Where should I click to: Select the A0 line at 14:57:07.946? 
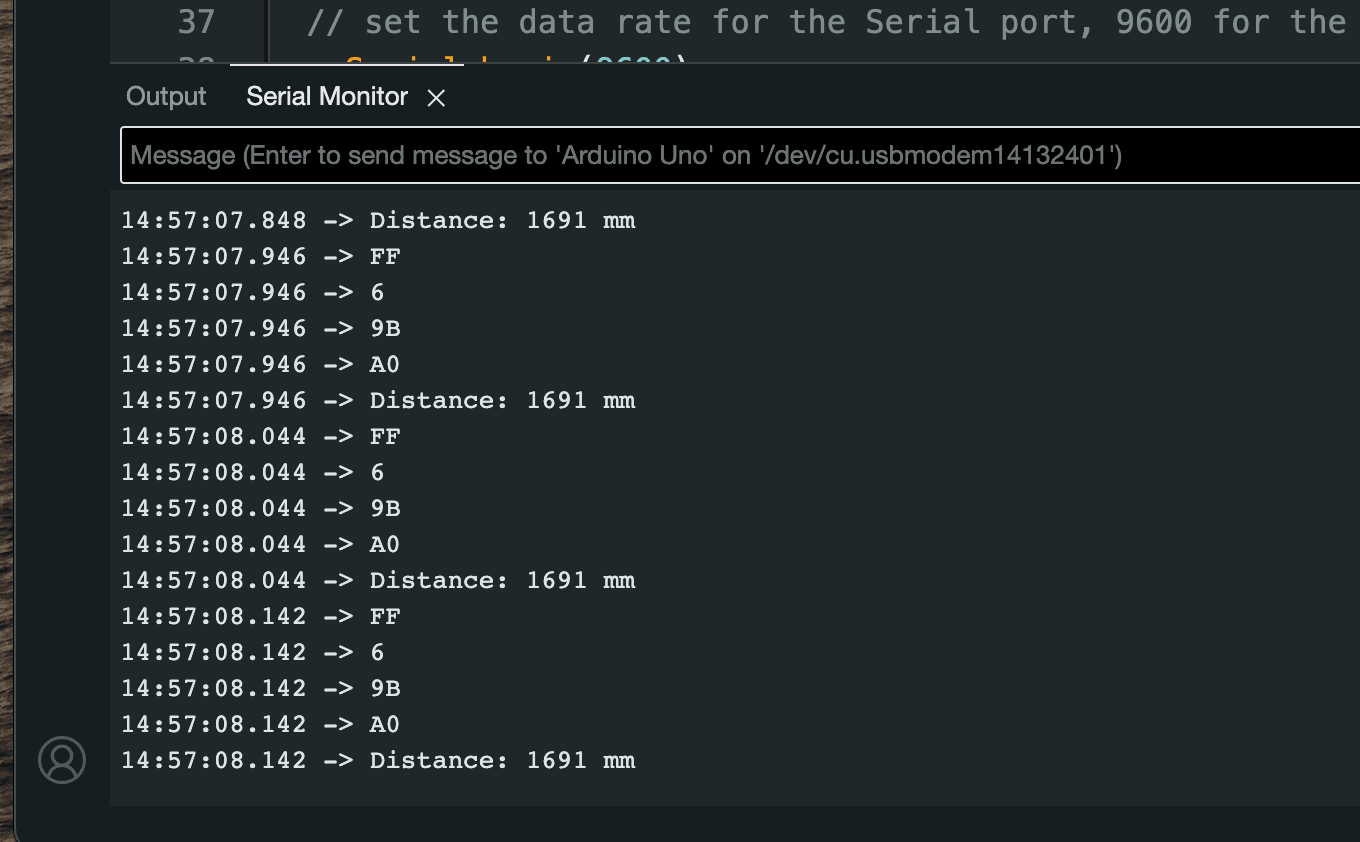tap(261, 364)
